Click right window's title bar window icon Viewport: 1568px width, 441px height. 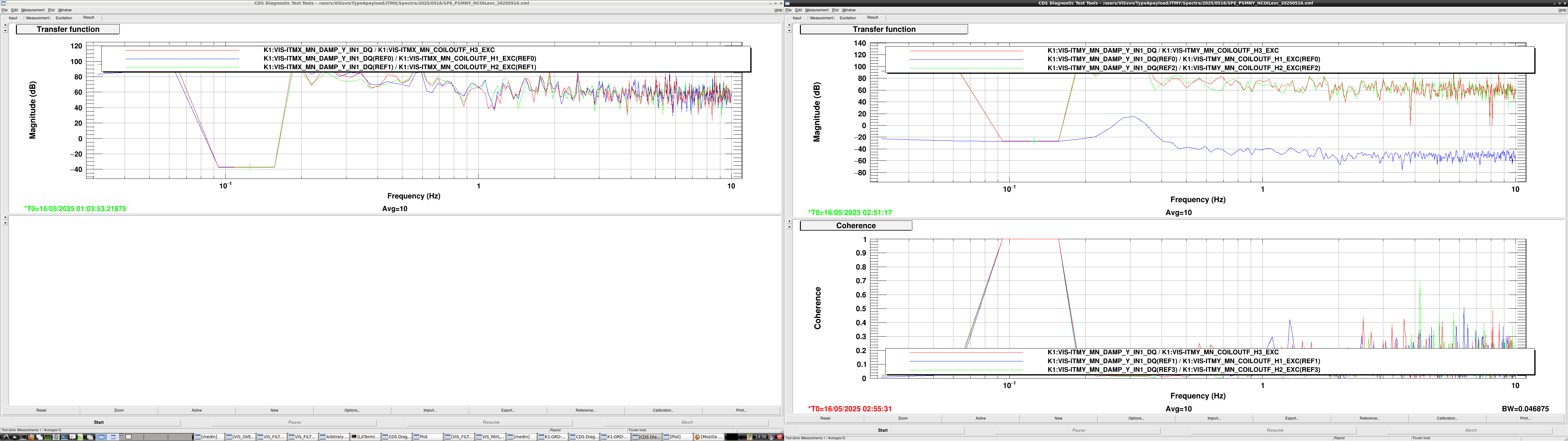point(787,3)
